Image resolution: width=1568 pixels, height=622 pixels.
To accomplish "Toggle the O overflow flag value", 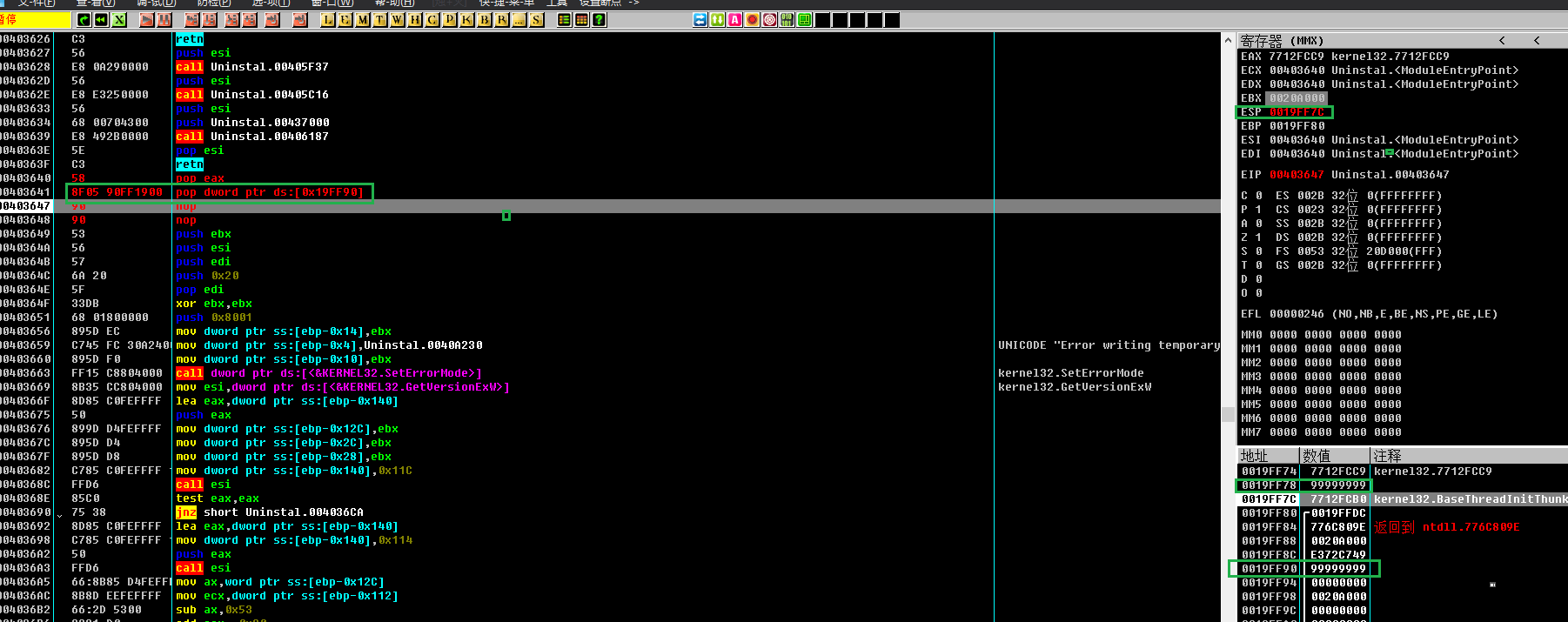I will tap(1259, 293).
